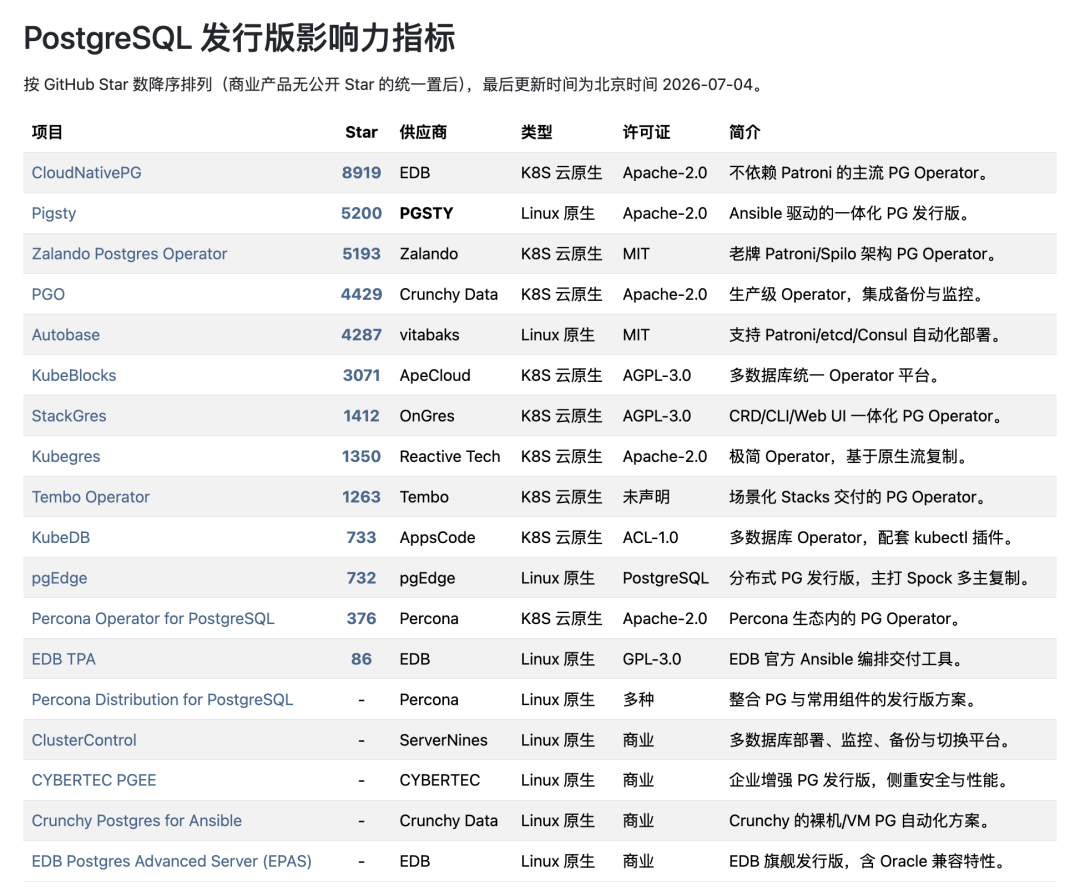
Task: Click the Percona Operator for PostgreSQL link
Action: point(153,619)
